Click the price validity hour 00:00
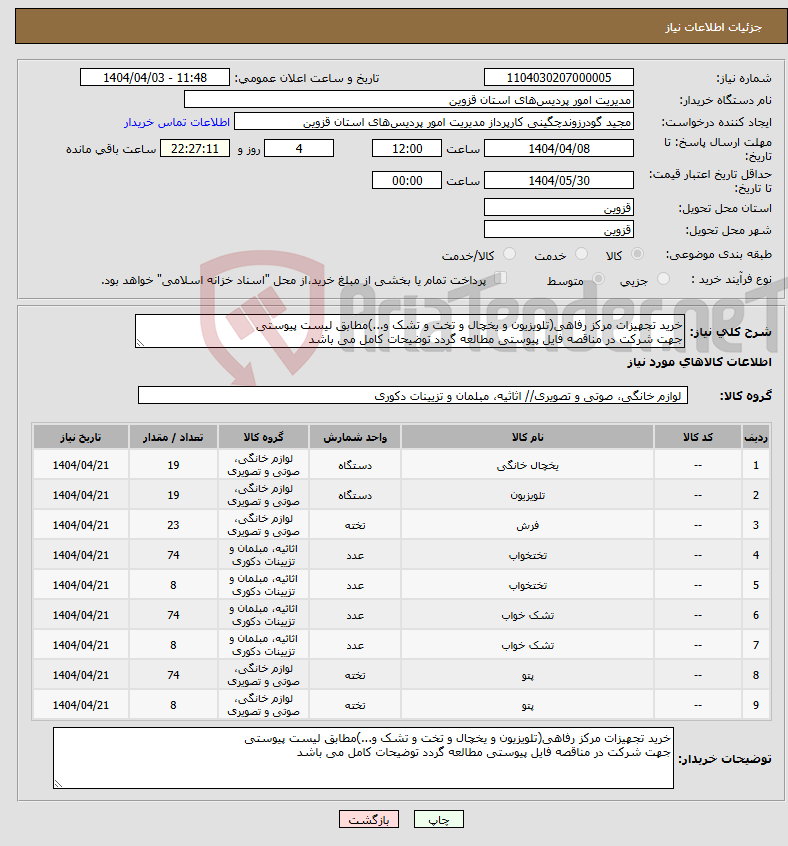 407,180
